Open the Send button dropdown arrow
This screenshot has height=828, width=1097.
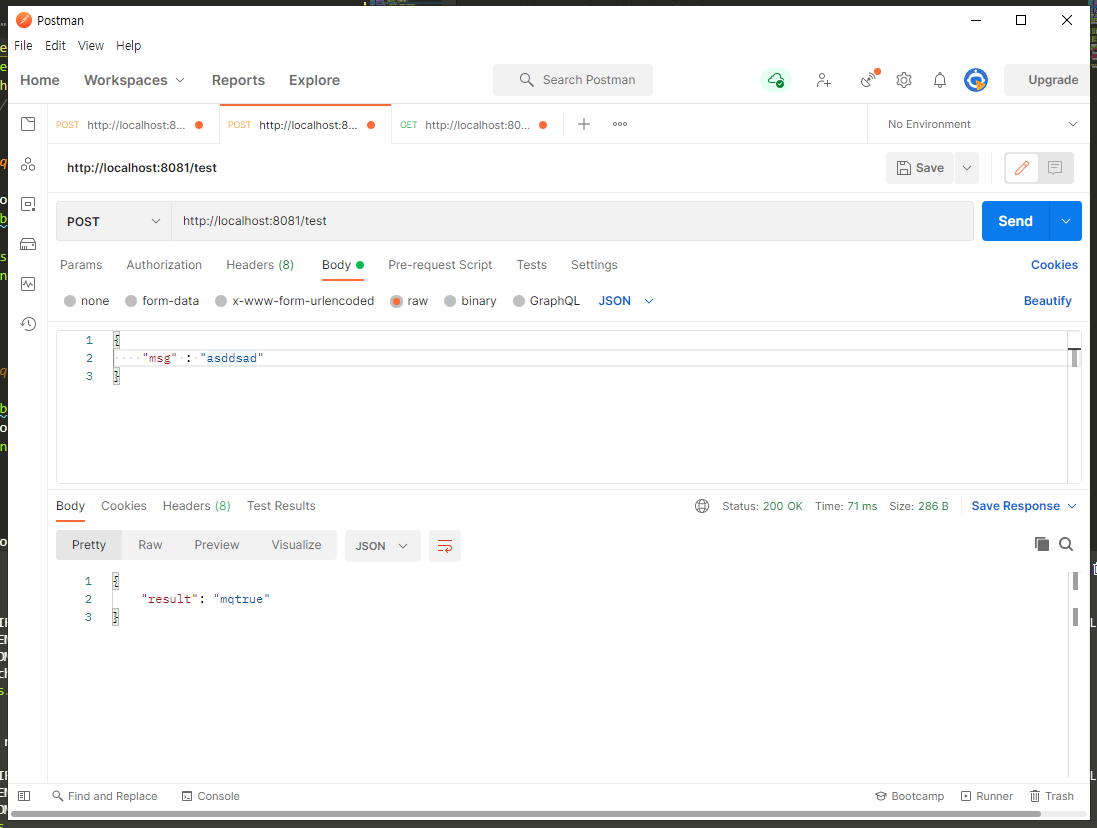coord(1066,221)
